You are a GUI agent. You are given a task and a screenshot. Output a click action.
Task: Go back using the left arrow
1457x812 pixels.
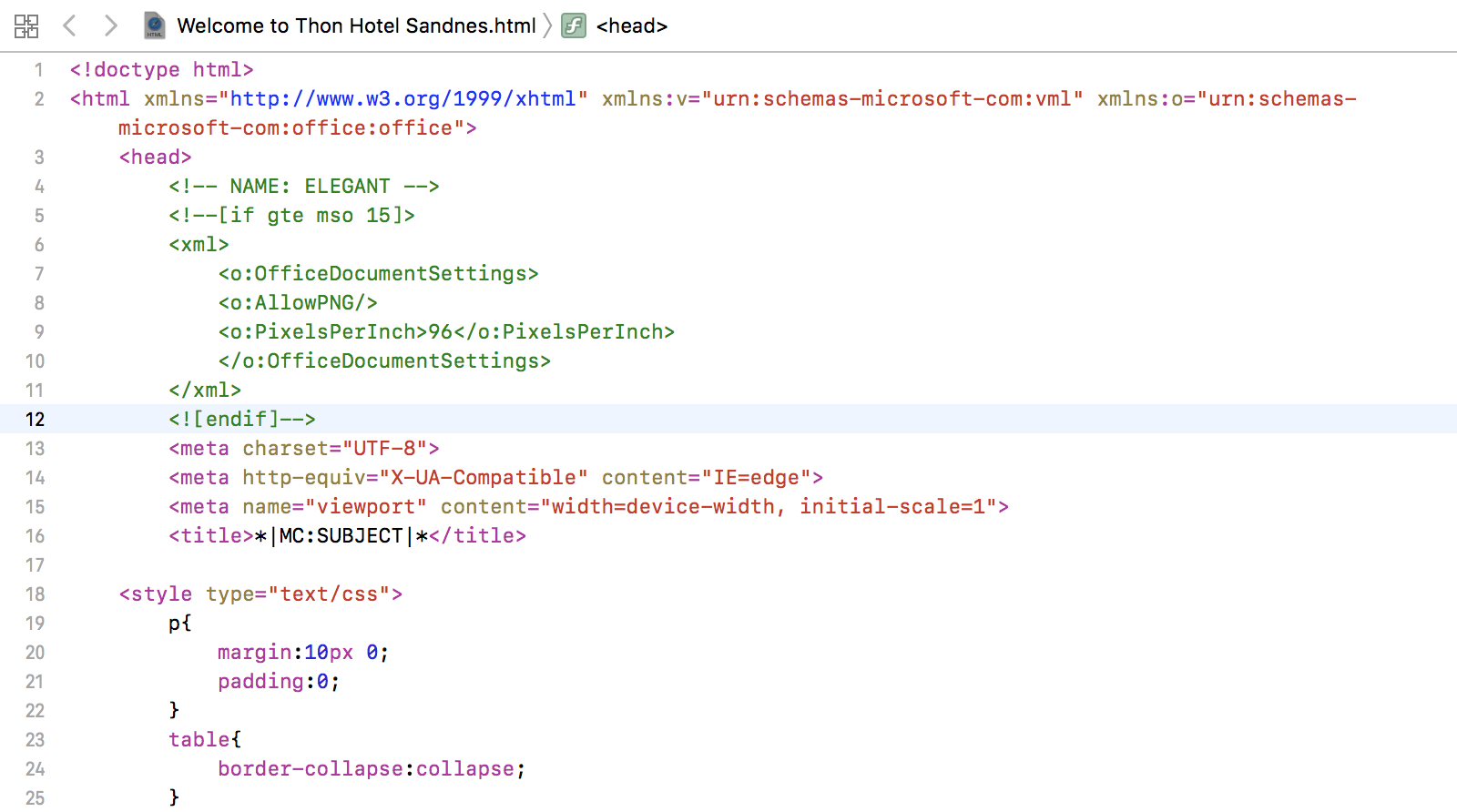tap(69, 25)
